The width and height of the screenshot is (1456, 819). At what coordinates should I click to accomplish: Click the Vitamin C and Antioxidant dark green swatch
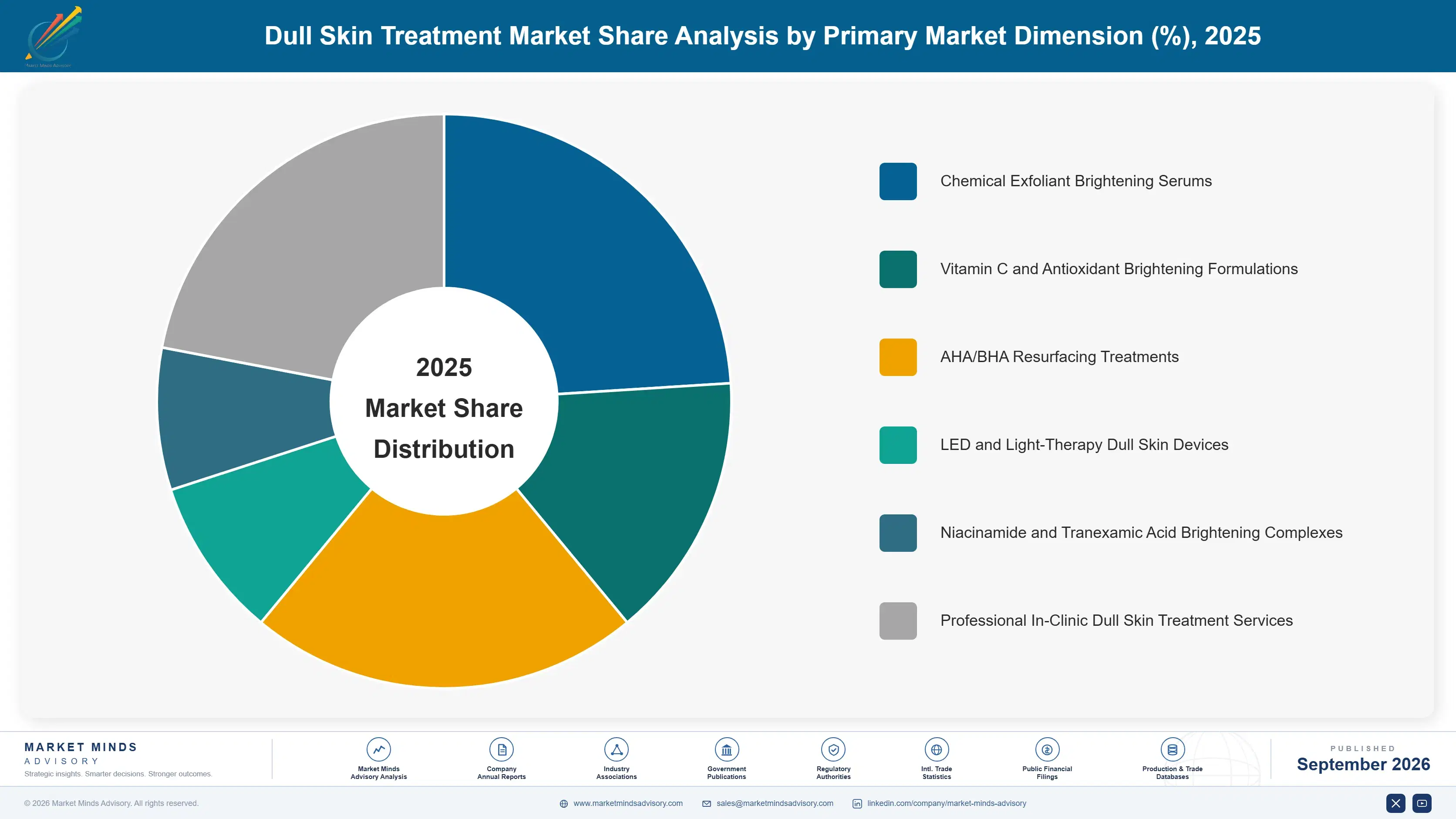click(897, 269)
